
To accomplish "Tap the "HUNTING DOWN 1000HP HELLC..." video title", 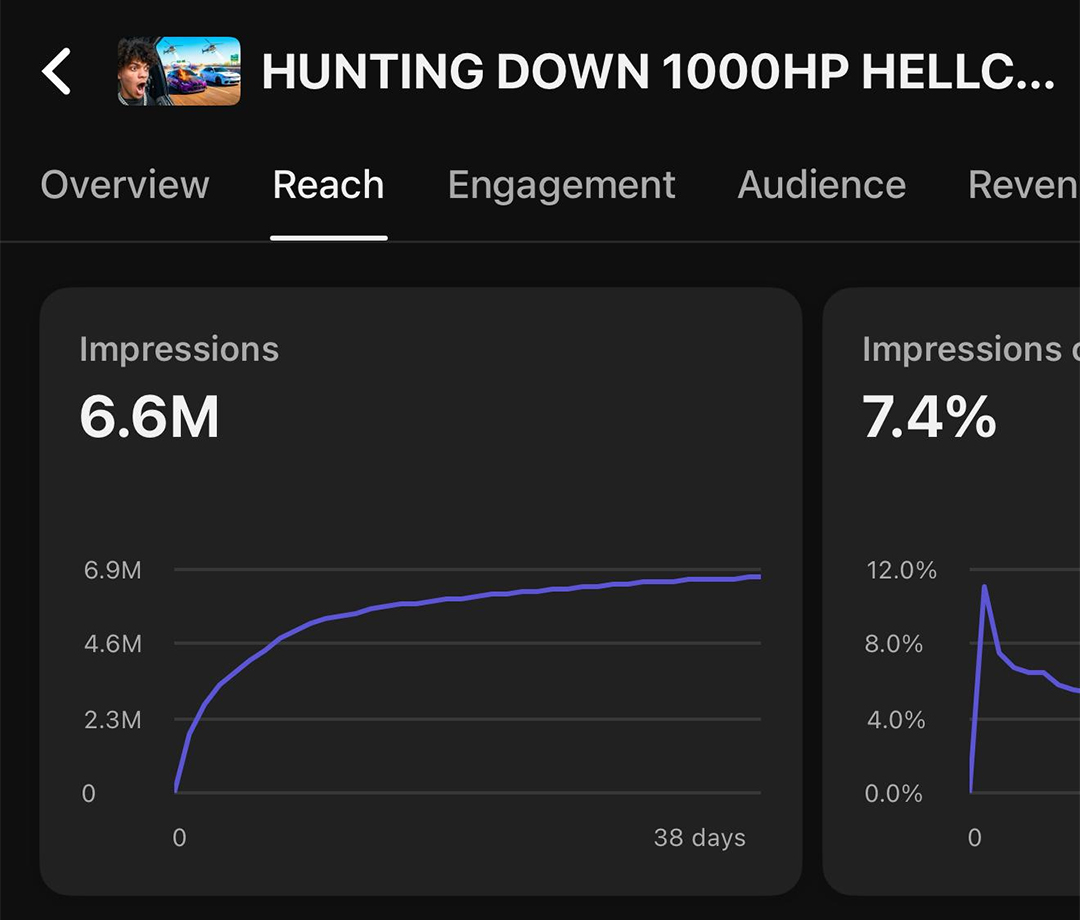I will pos(657,72).
